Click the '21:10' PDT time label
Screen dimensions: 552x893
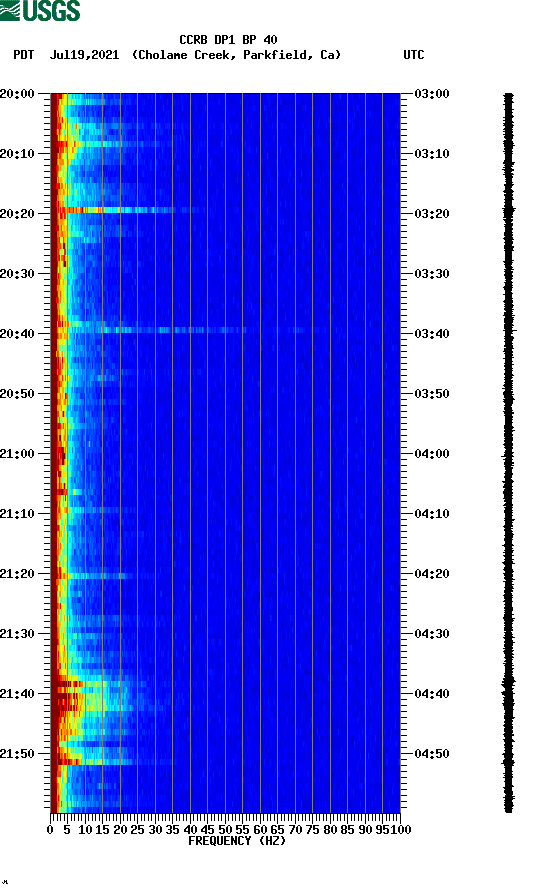[x=18, y=513]
